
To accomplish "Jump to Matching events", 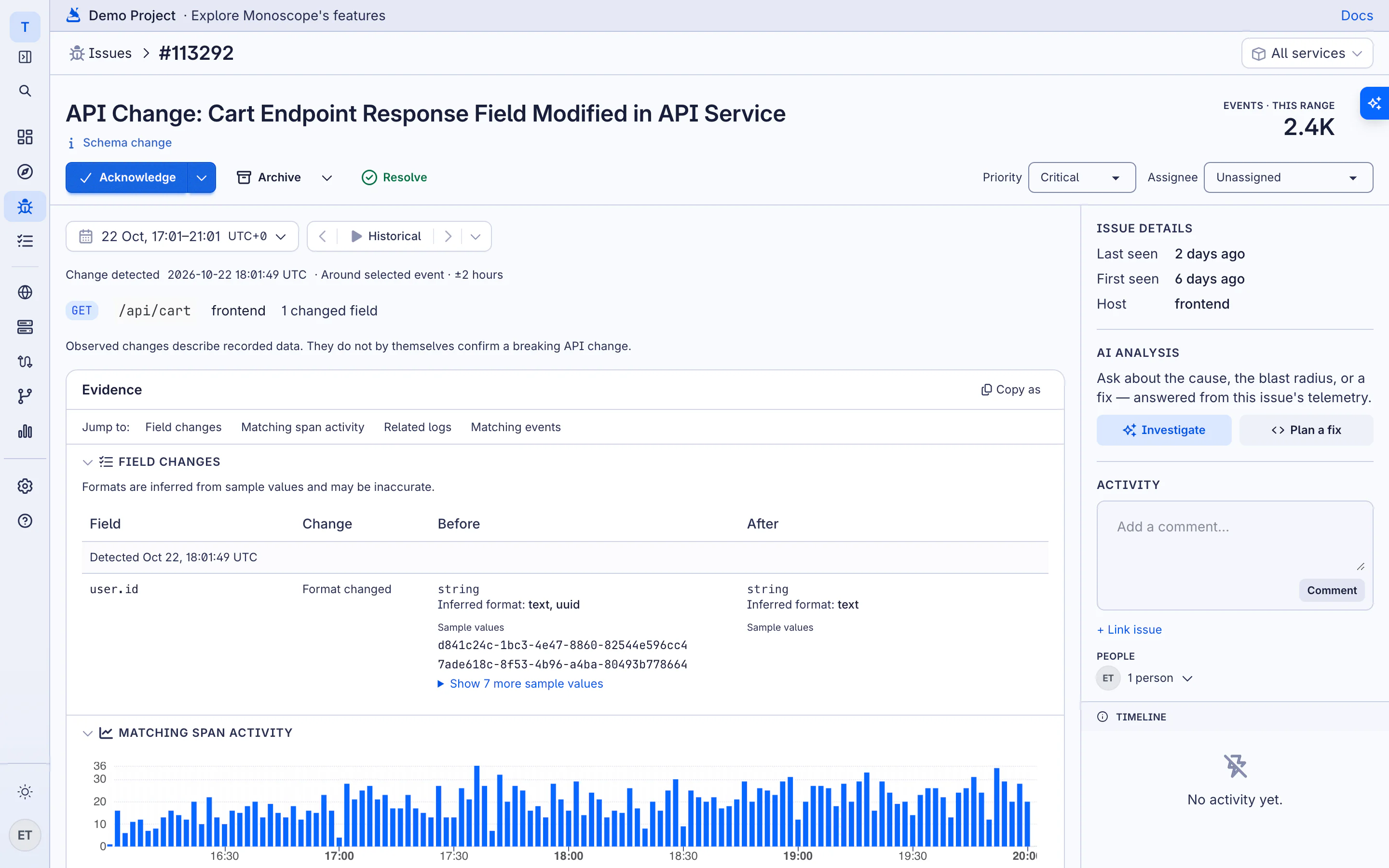I will pyautogui.click(x=516, y=427).
